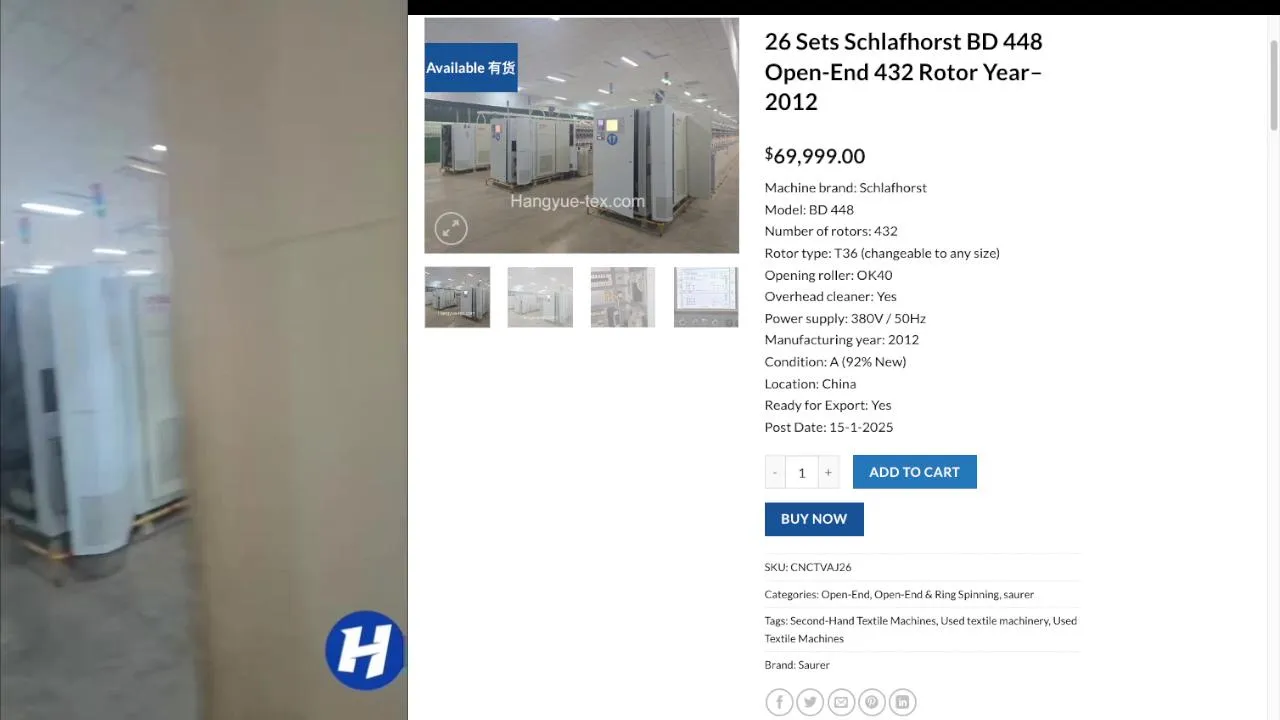1280x720 pixels.
Task: Click the ADD TO CART button
Action: 914,472
